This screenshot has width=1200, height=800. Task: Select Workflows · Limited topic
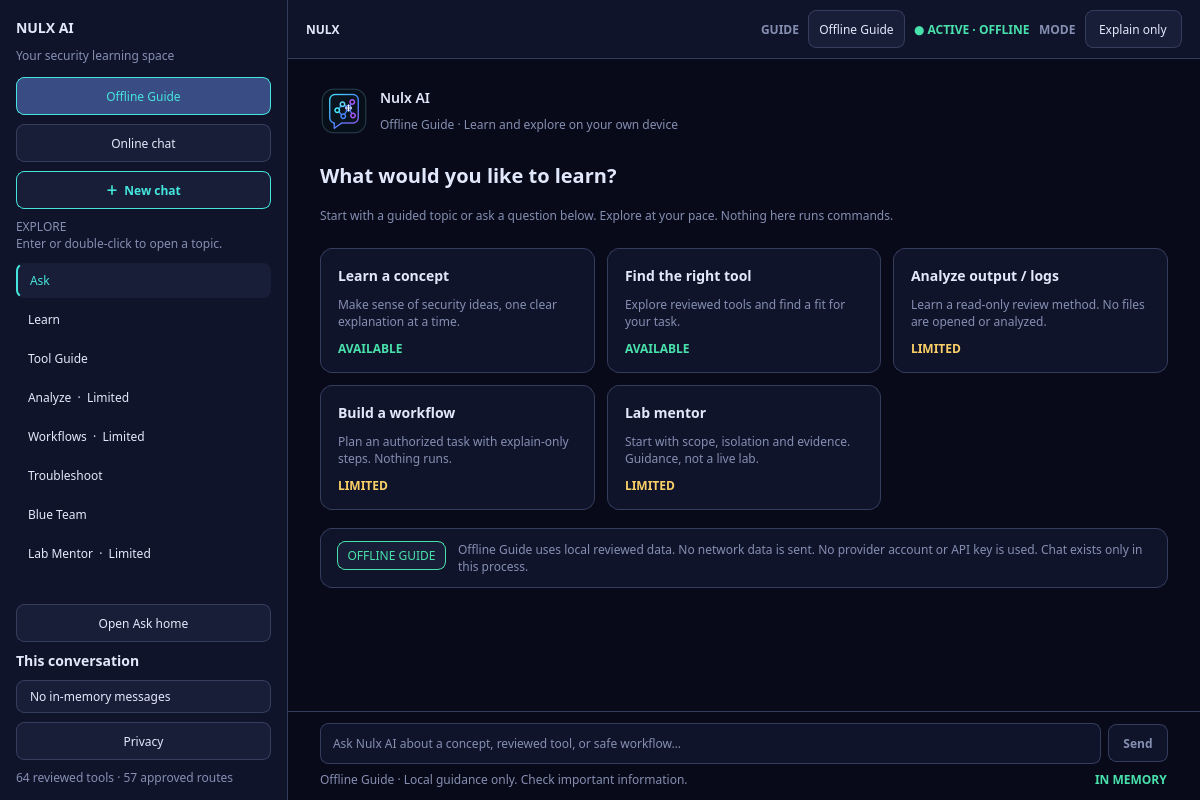(x=143, y=436)
